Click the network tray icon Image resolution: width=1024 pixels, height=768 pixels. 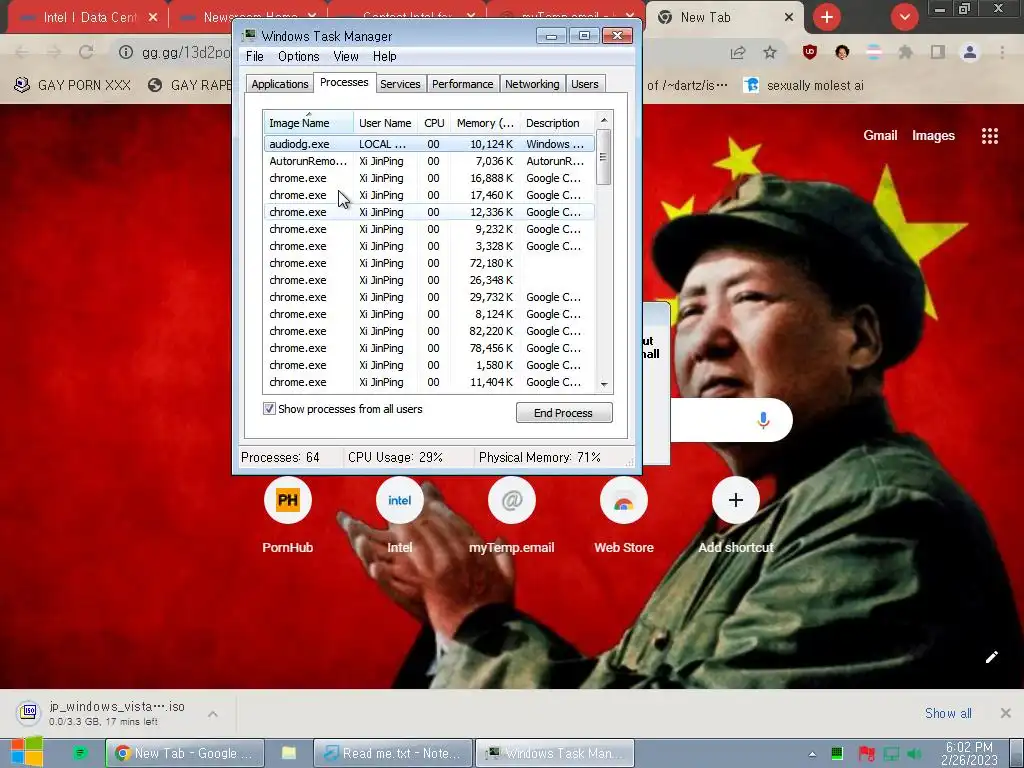tap(891, 754)
